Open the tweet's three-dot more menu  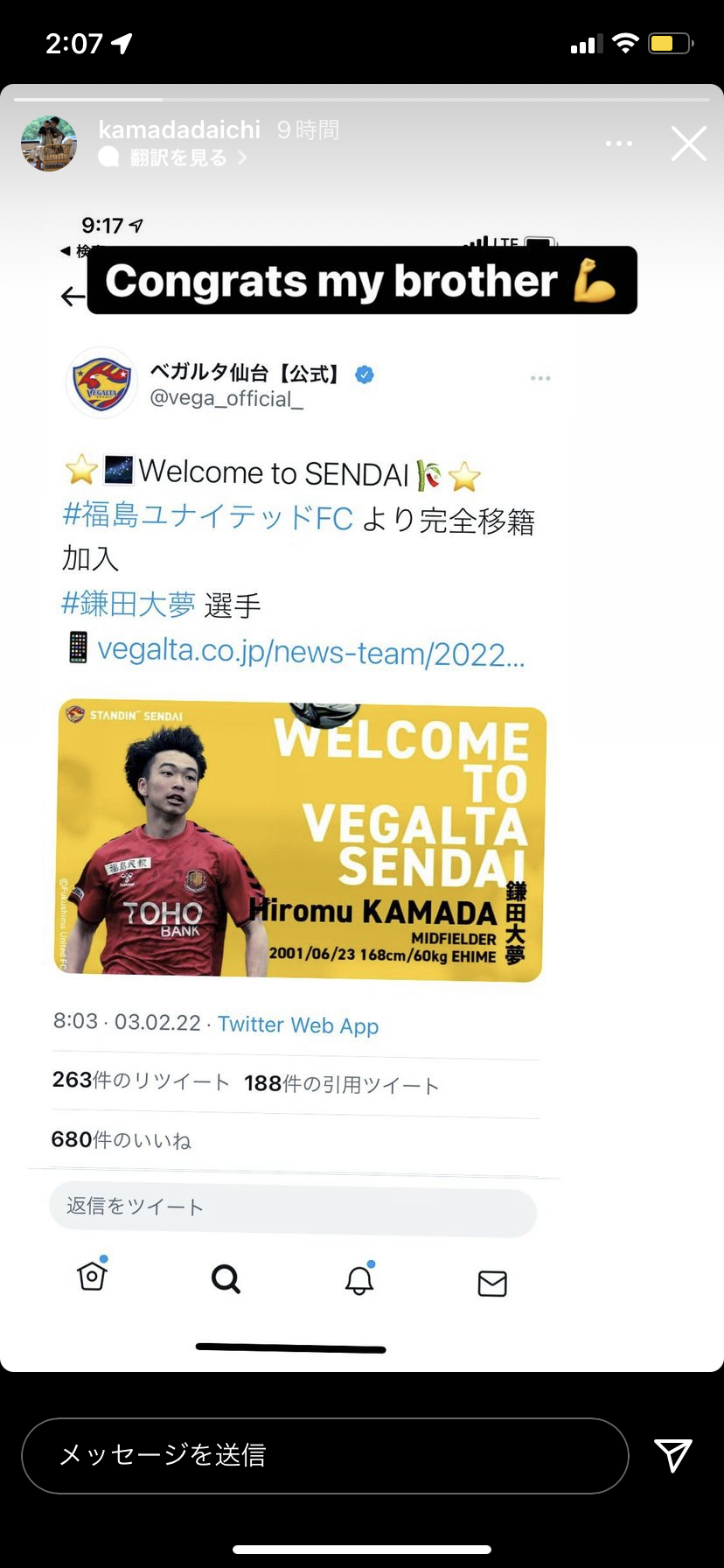tap(540, 378)
